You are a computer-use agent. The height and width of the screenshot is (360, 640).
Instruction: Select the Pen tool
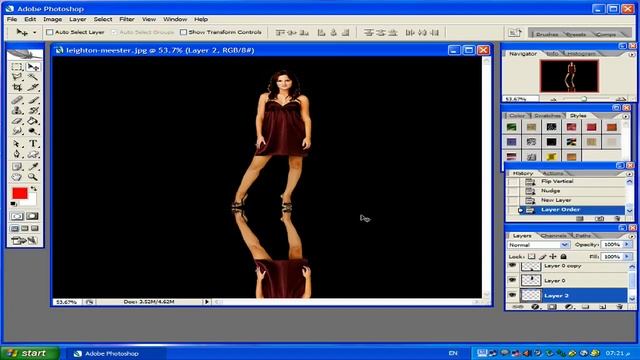[x=17, y=154]
